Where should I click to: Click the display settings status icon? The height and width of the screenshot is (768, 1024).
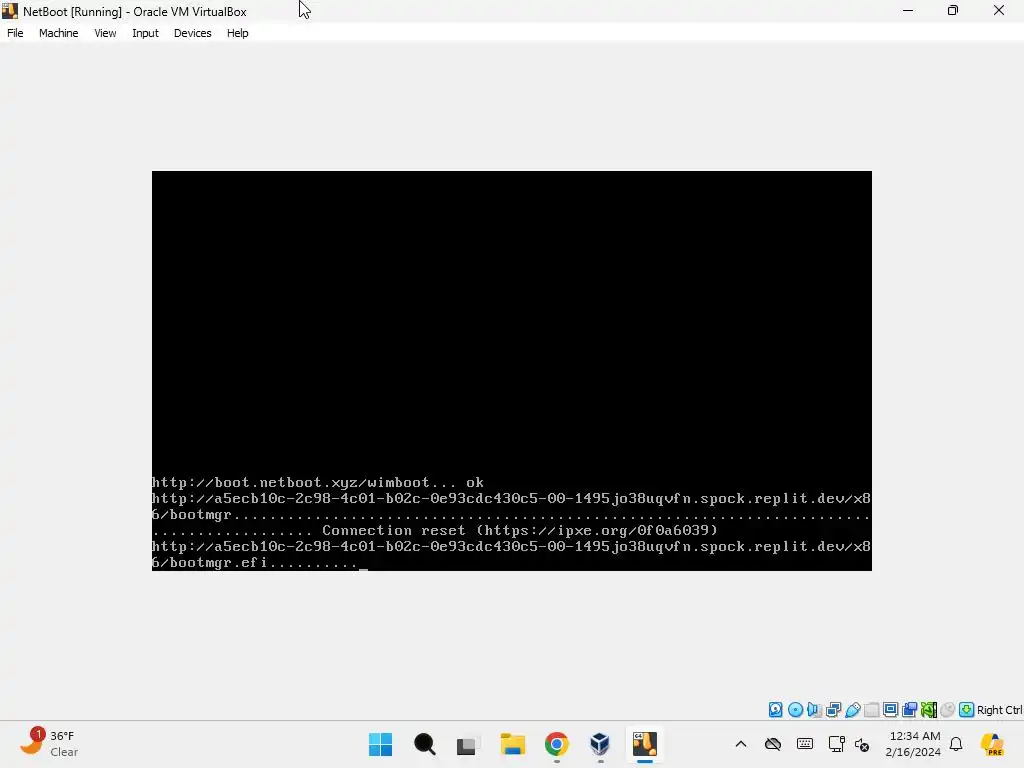890,710
